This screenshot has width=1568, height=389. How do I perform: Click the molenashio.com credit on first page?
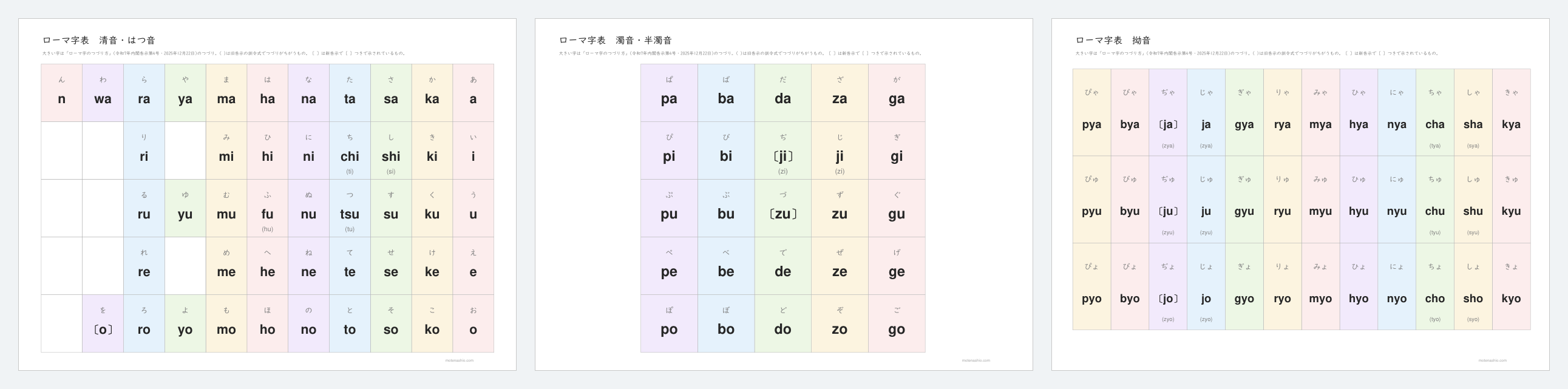click(x=459, y=360)
